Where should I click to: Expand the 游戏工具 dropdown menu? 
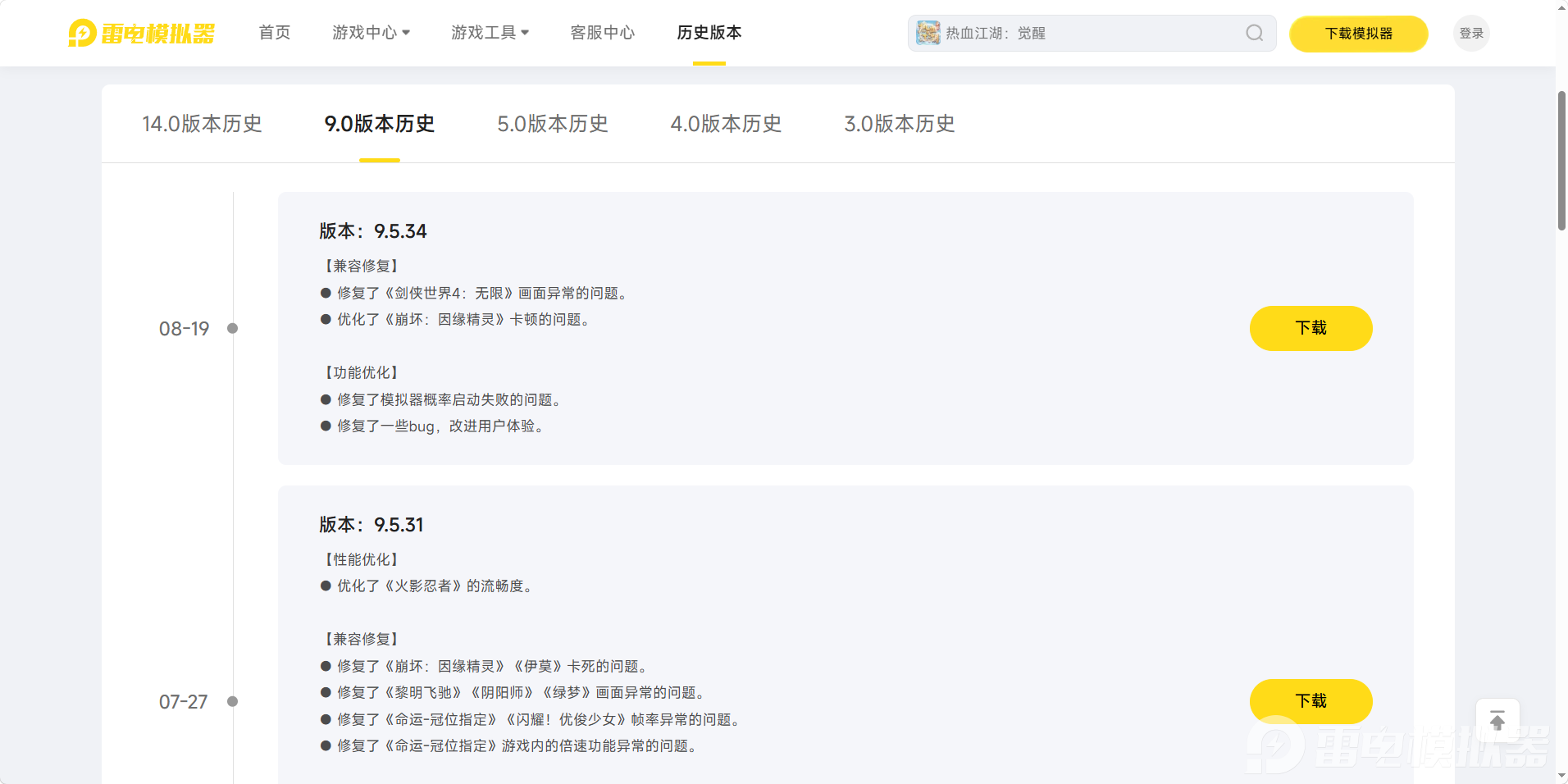[x=490, y=33]
